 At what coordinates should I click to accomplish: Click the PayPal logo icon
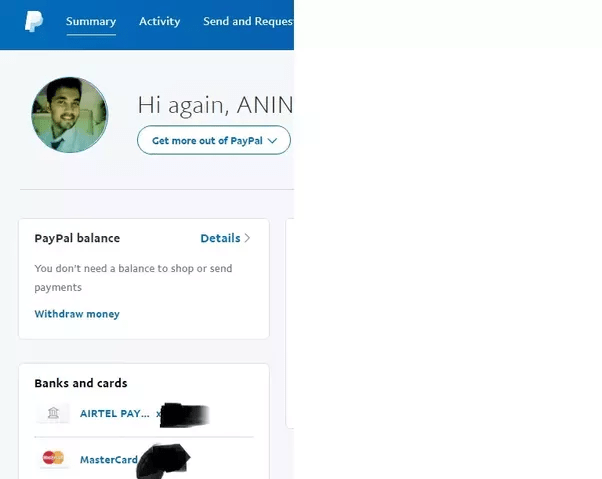(34, 21)
